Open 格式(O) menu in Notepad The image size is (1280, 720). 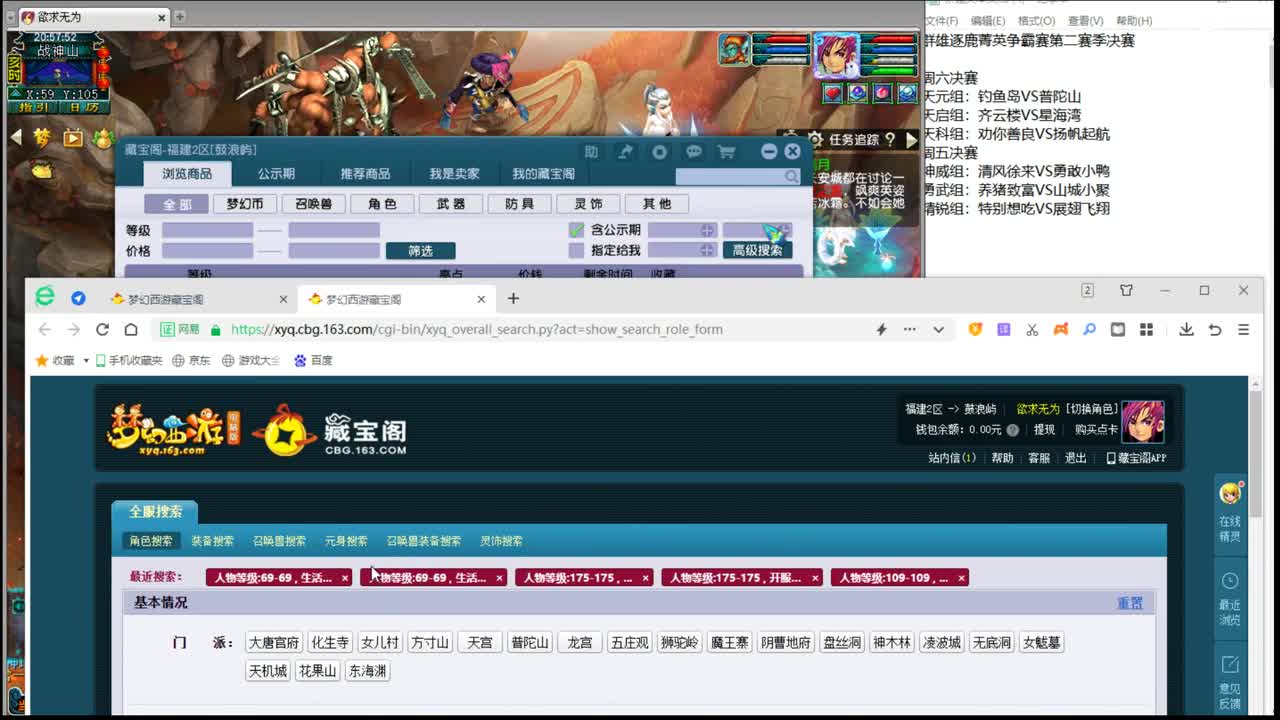tap(1036, 21)
